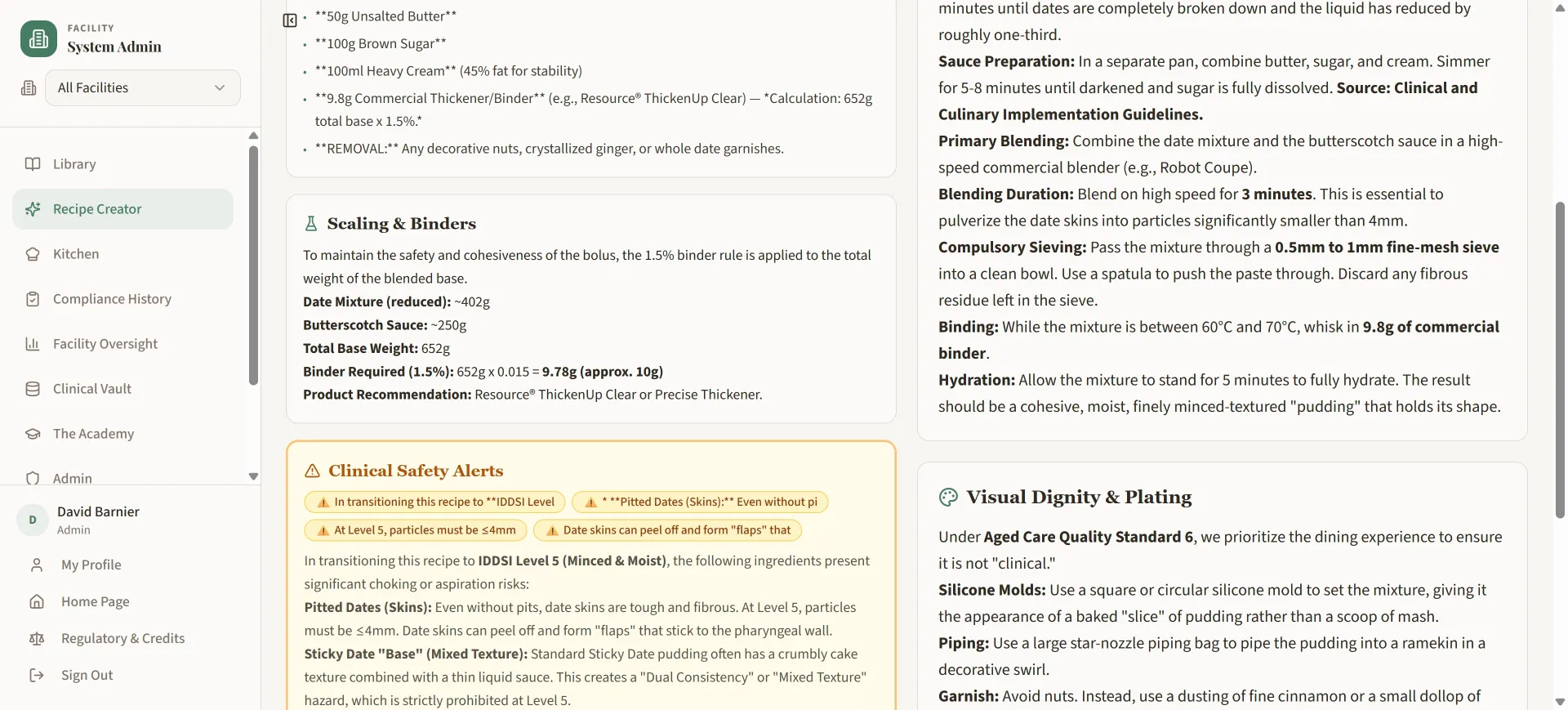Click the '50g Unsalted Butter' ingredient
The image size is (1568, 710).
coord(385,16)
